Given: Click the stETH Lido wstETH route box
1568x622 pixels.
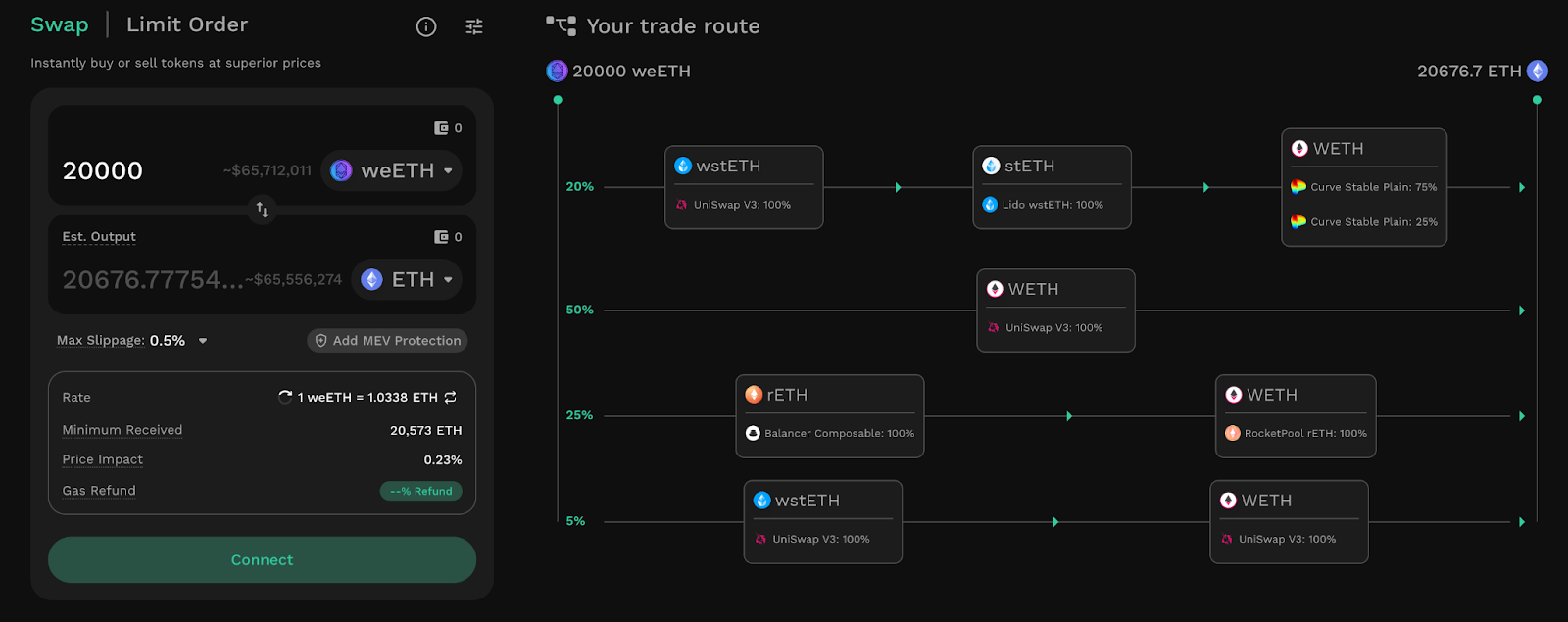Looking at the screenshot, I should pyautogui.click(x=1052, y=187).
